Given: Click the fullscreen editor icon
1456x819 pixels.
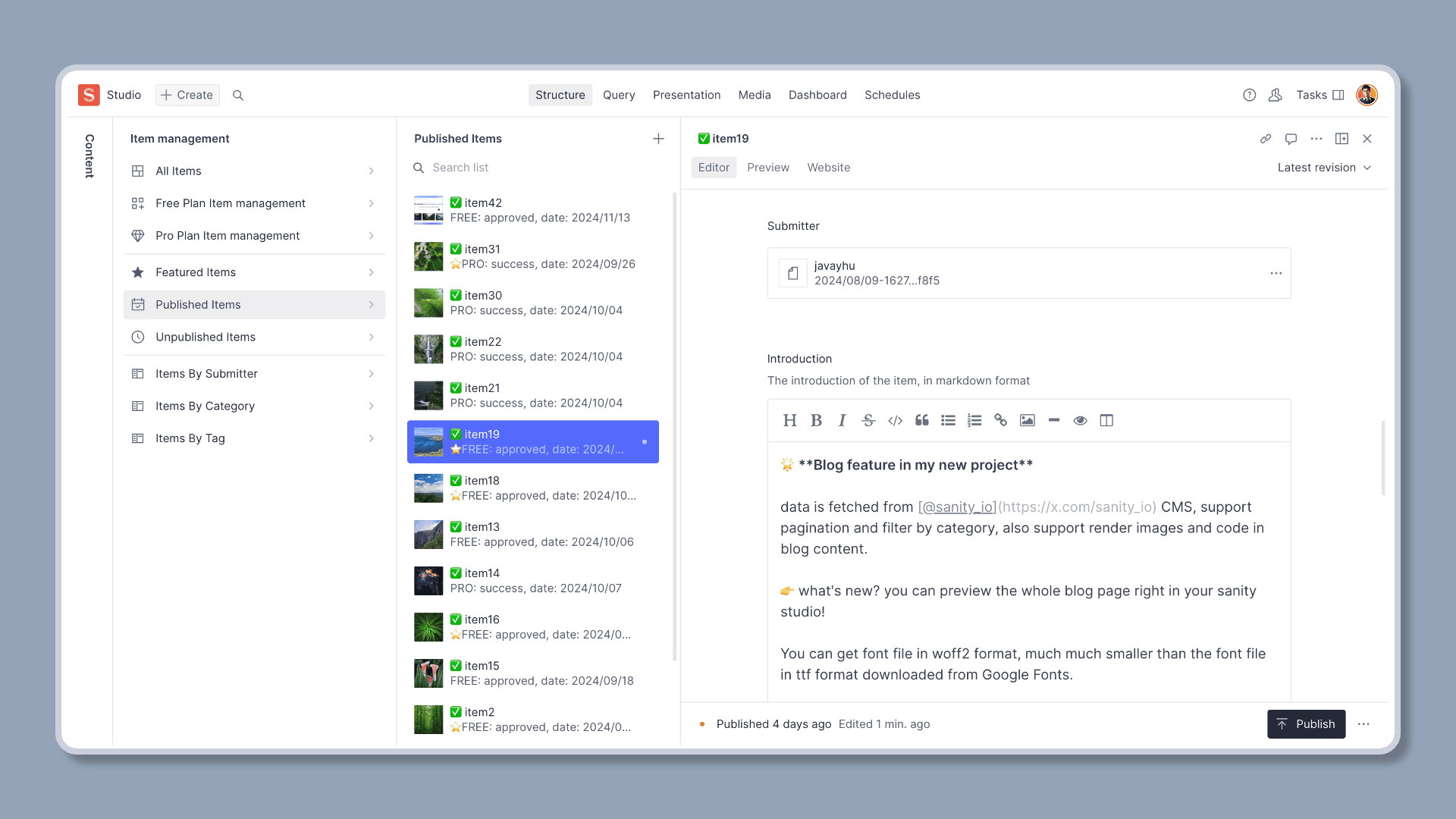Looking at the screenshot, I should point(1107,419).
